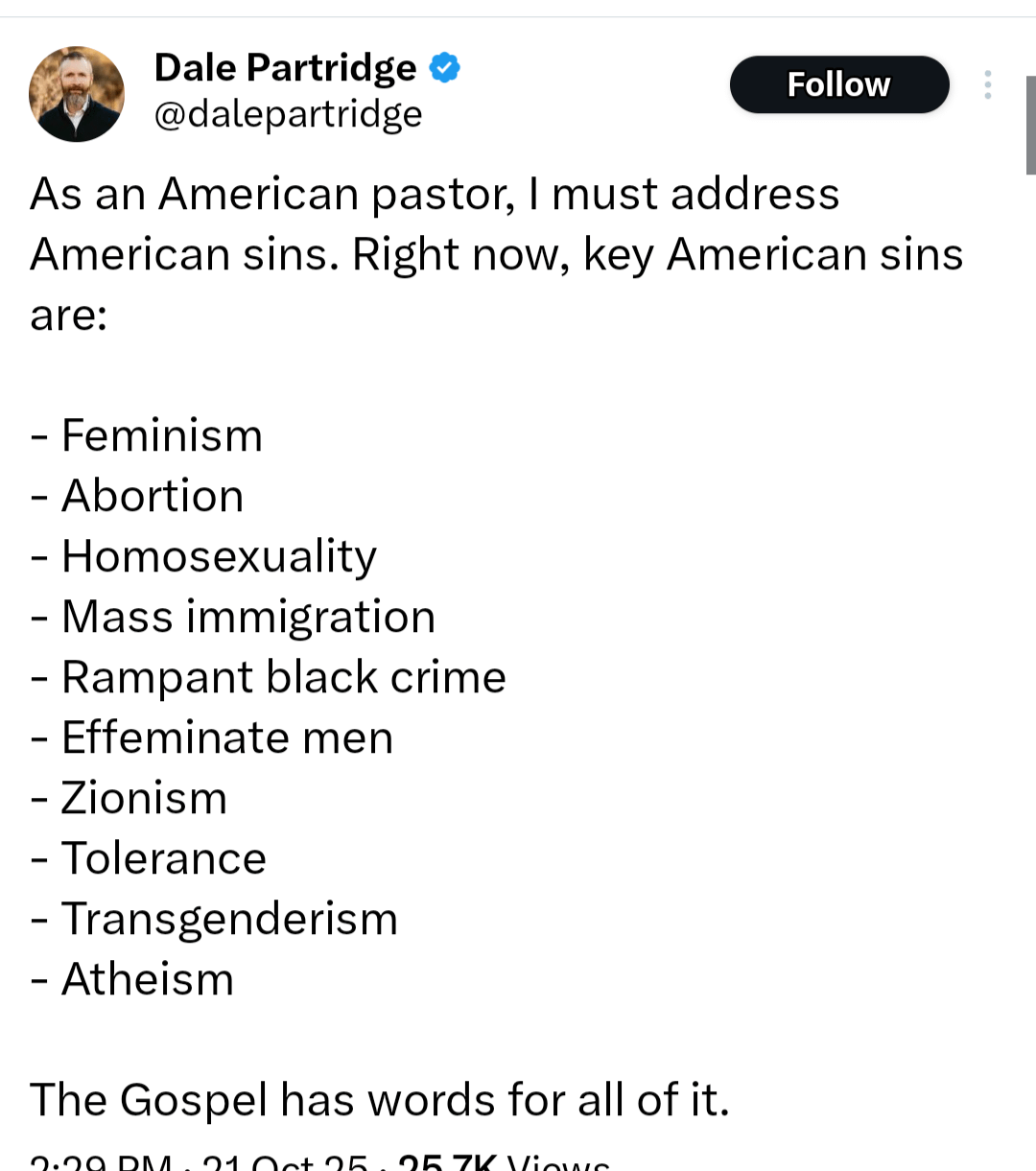Click the 'Mass immigration' list line
Screen dimensions: 1036x1171
[247, 617]
